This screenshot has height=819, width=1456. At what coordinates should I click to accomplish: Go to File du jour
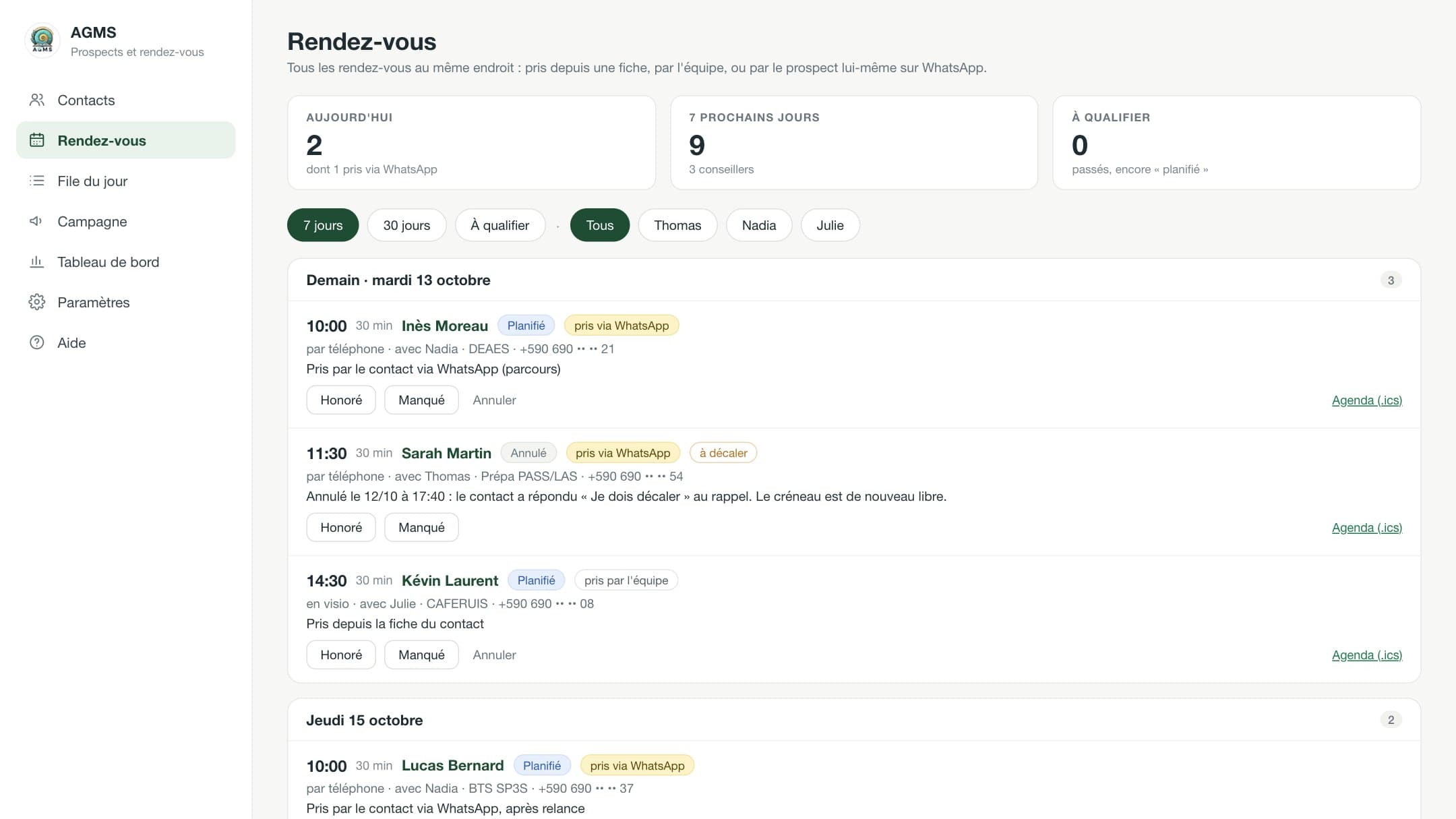125,181
